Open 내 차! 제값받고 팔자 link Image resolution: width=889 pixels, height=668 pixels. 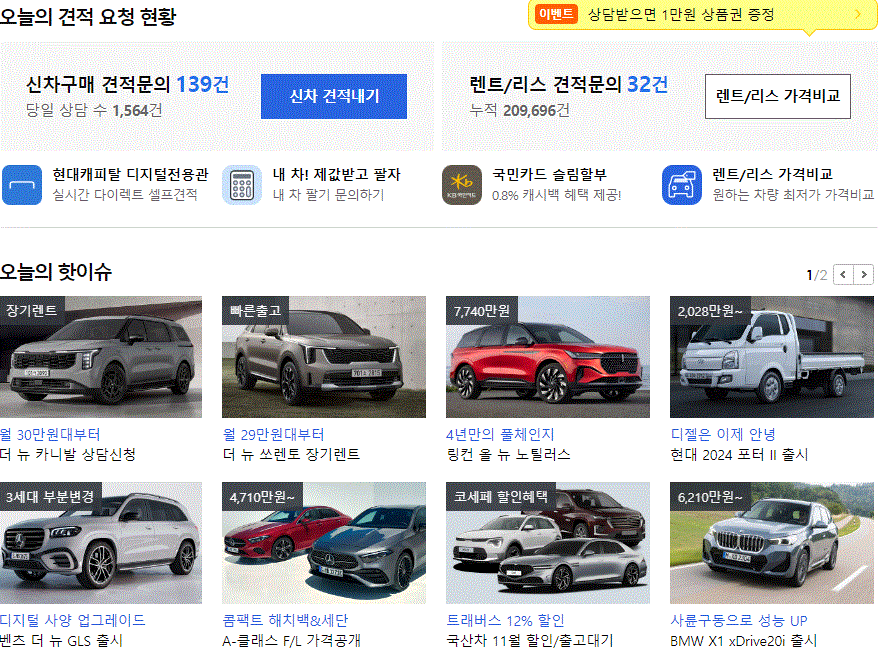[336, 174]
